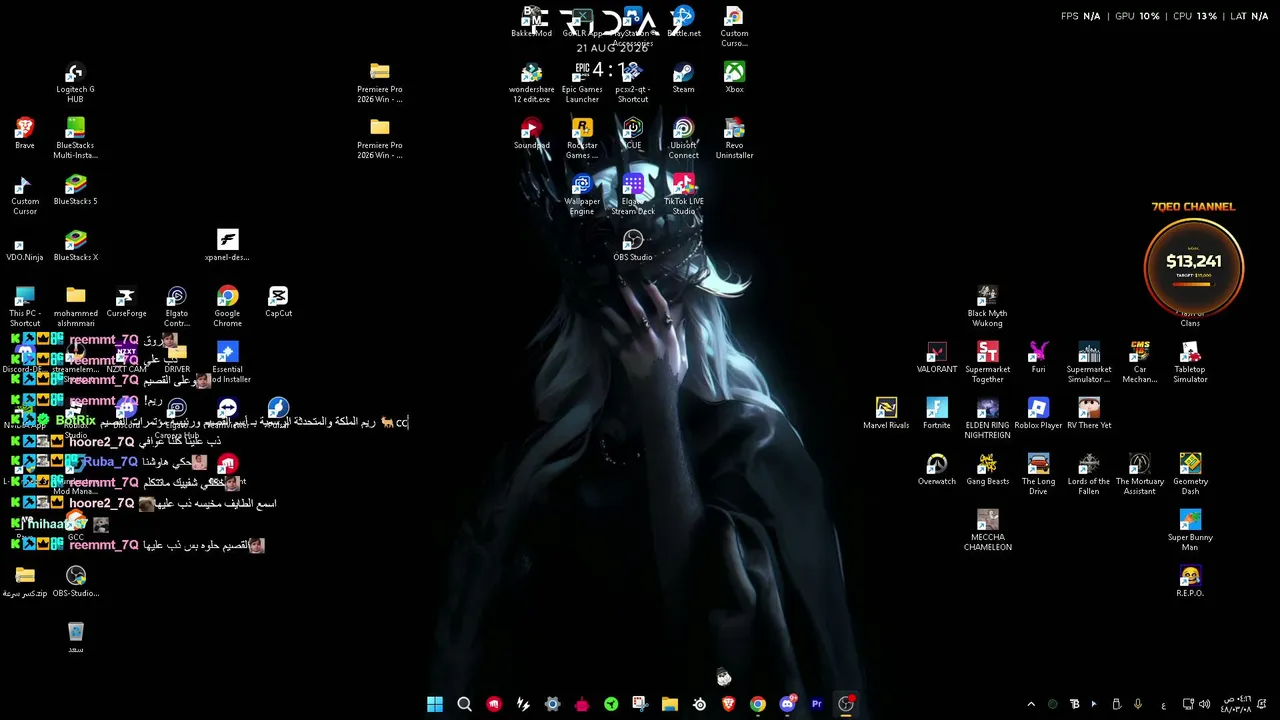Select the BlueStacks X desktop icon
1280x720 pixels.
point(75,246)
